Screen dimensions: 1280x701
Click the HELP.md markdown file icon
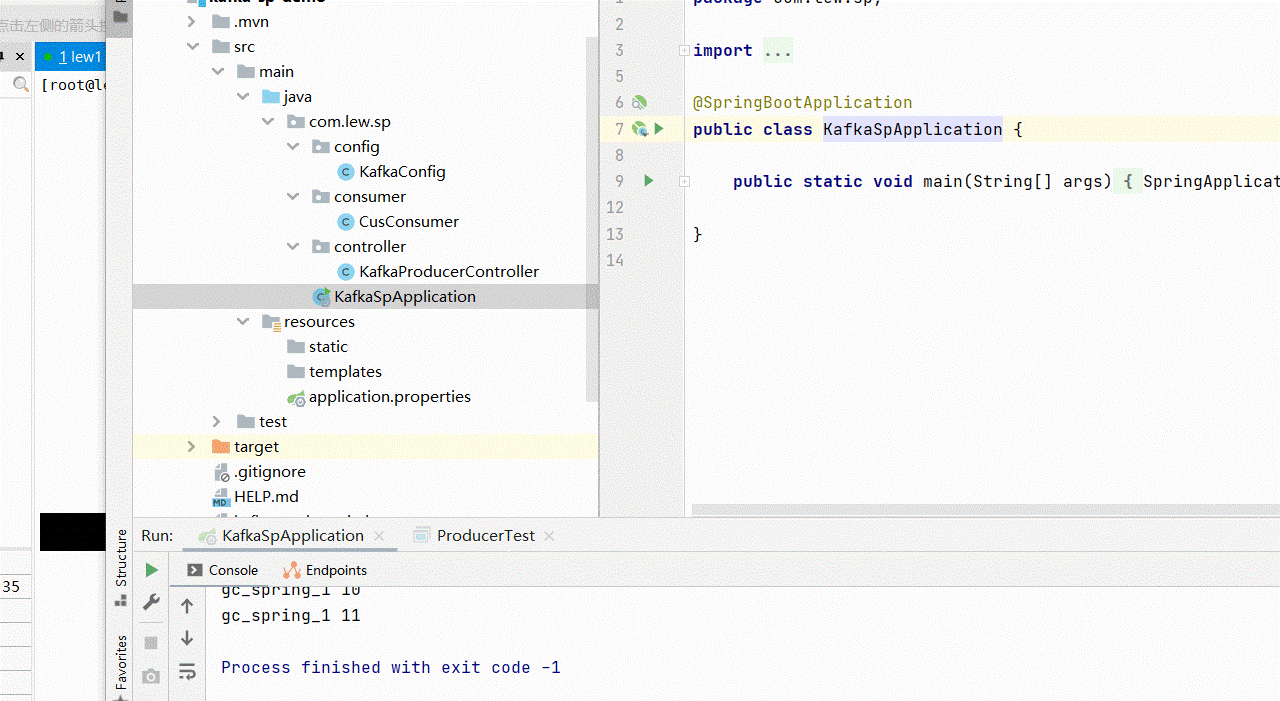[x=221, y=497]
